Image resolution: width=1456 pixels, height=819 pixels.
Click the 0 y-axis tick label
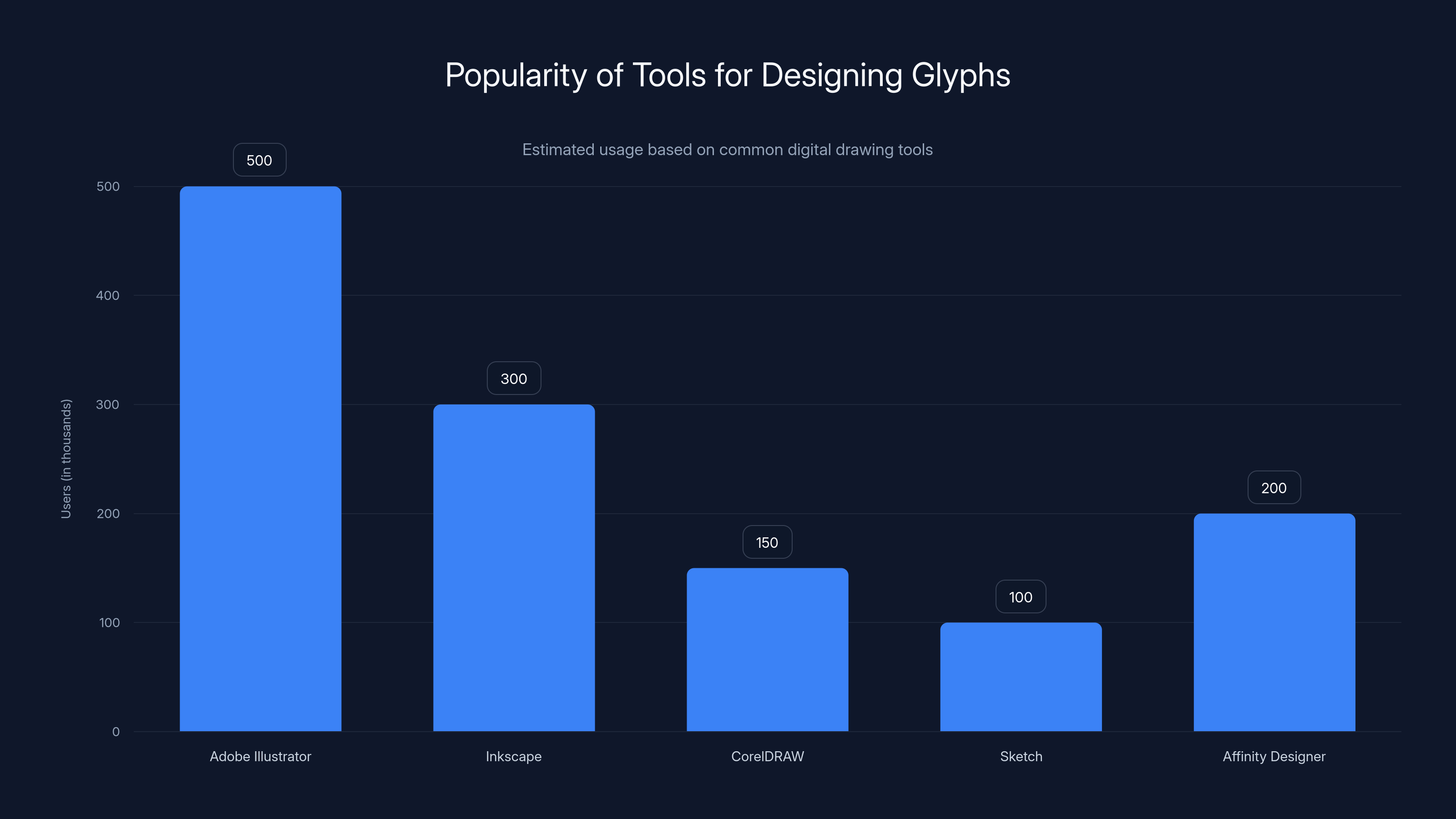tap(116, 732)
